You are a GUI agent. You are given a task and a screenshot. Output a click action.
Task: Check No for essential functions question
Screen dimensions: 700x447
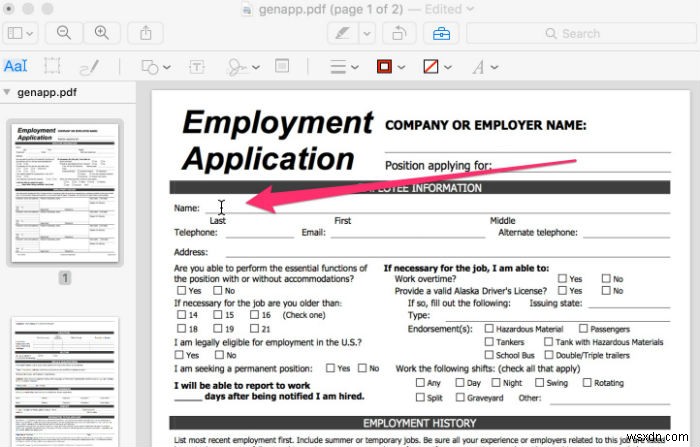pyautogui.click(x=217, y=290)
